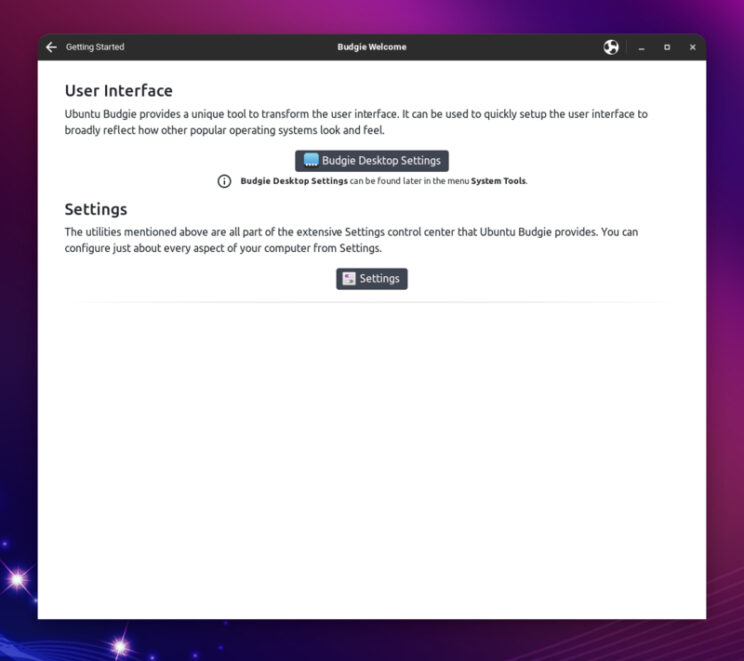Click bold Budgie Desktop Settings in the hint

click(x=294, y=181)
